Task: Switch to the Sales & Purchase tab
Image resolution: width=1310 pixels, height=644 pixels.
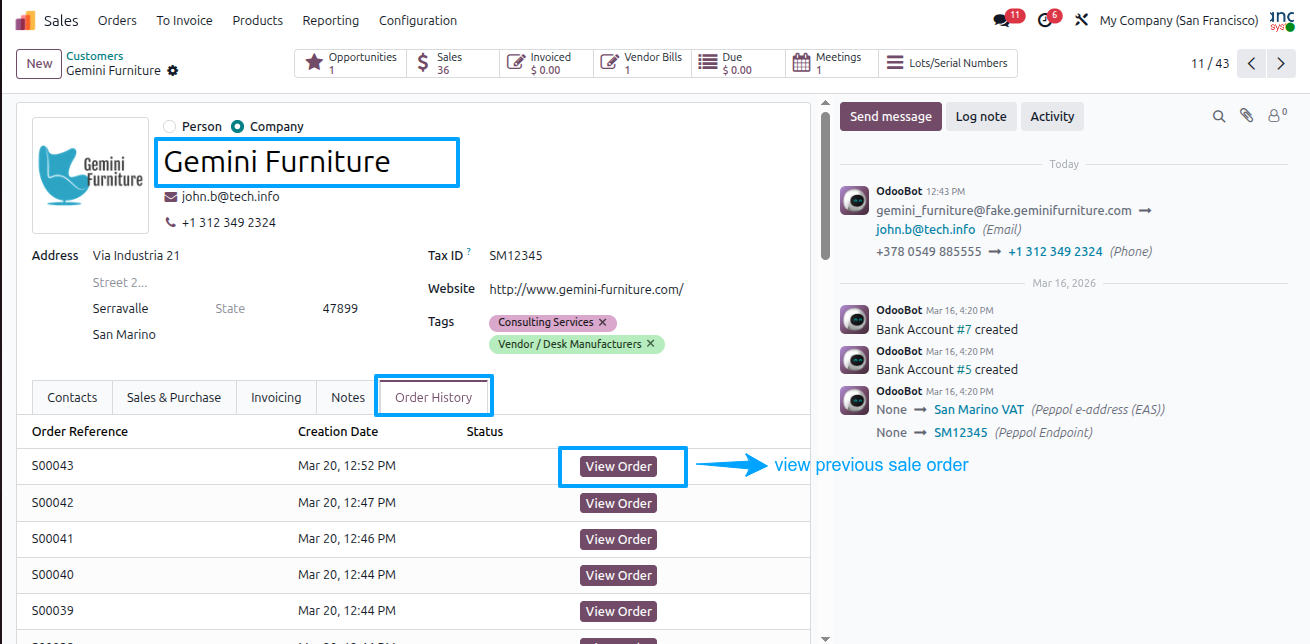Action: 174,397
